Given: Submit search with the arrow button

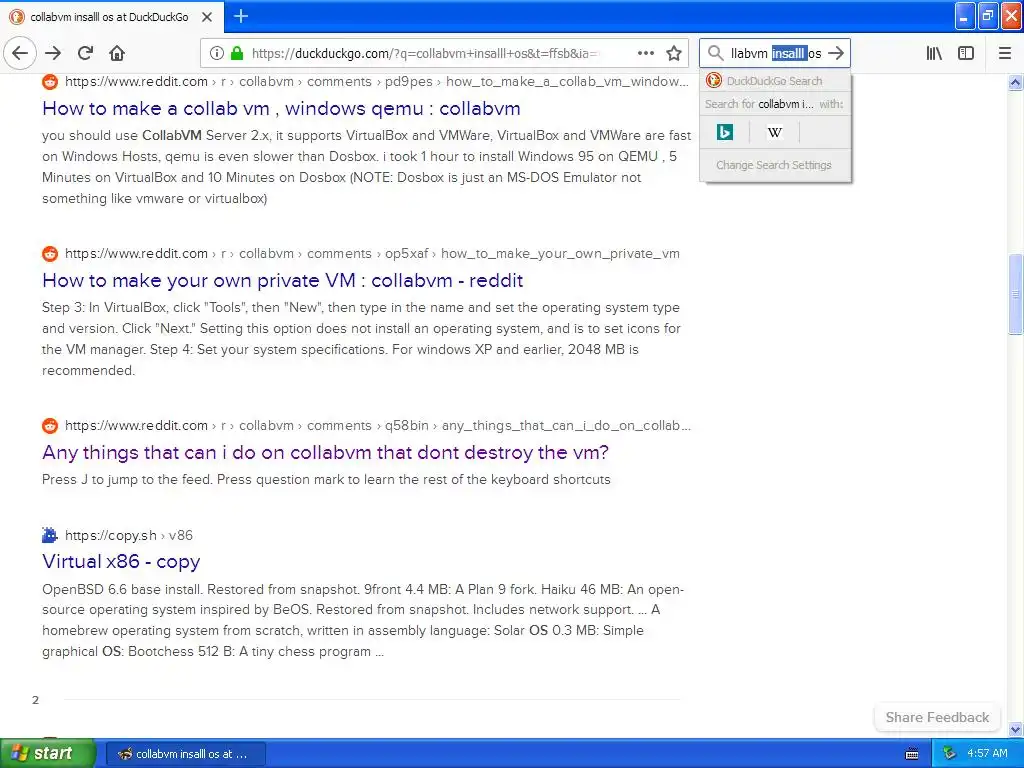Looking at the screenshot, I should [836, 54].
